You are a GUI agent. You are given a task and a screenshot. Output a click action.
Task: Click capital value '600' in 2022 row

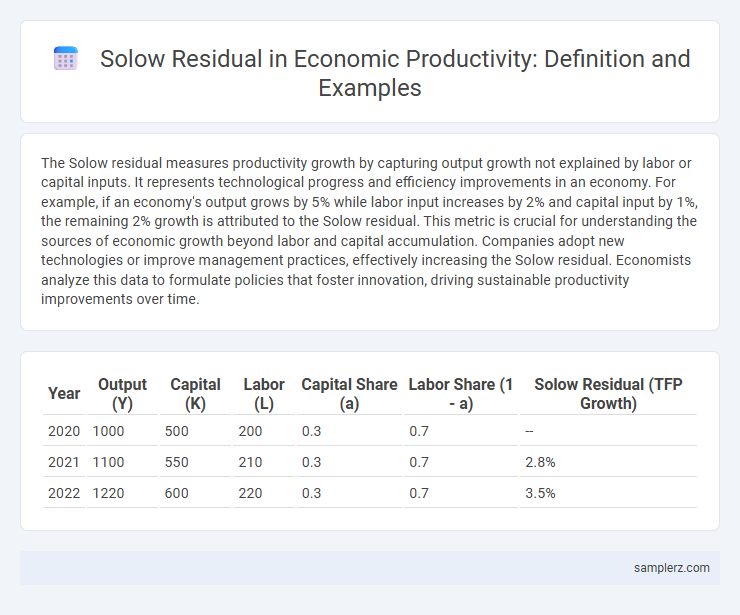[177, 493]
